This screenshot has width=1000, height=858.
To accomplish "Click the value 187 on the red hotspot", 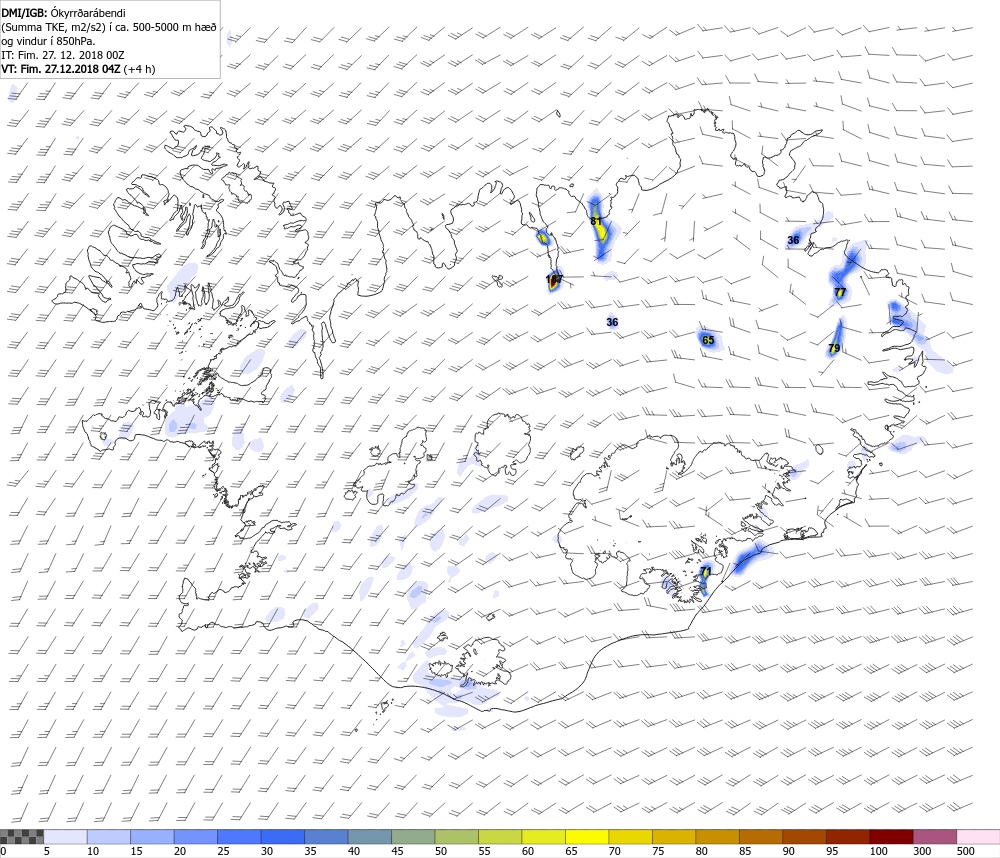I will 554,279.
